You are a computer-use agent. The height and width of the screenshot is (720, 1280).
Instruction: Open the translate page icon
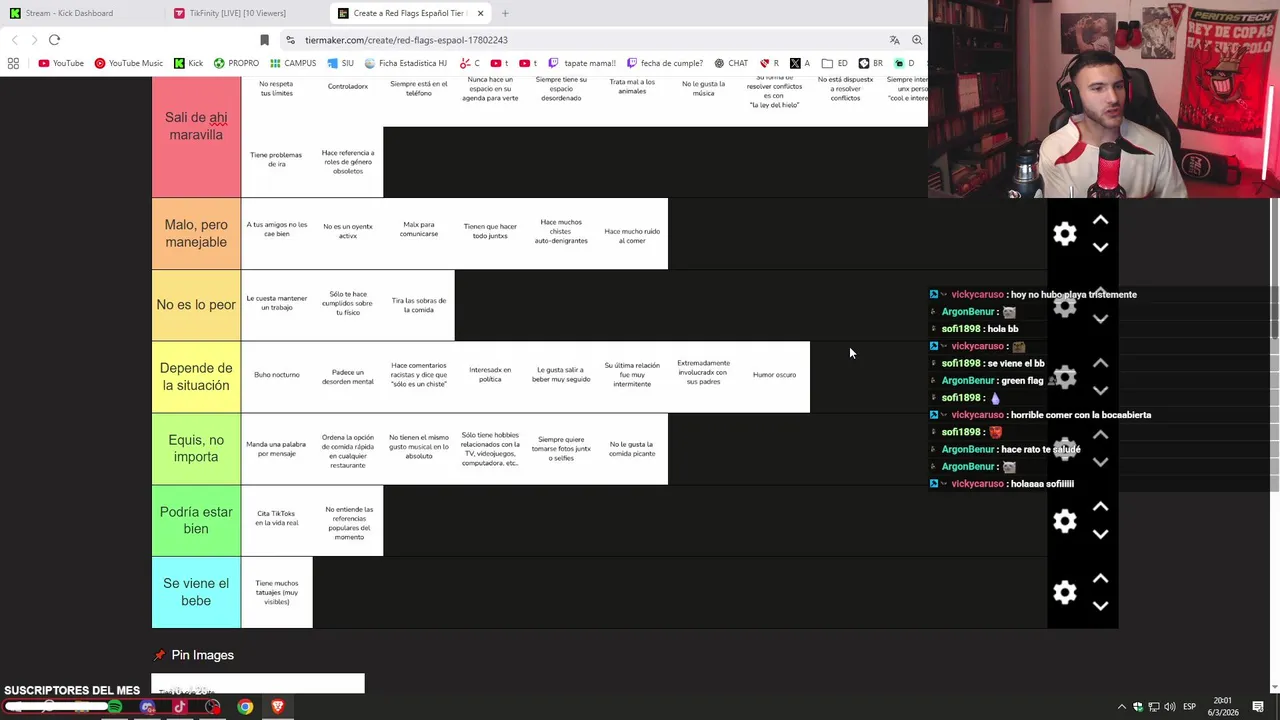[x=894, y=40]
